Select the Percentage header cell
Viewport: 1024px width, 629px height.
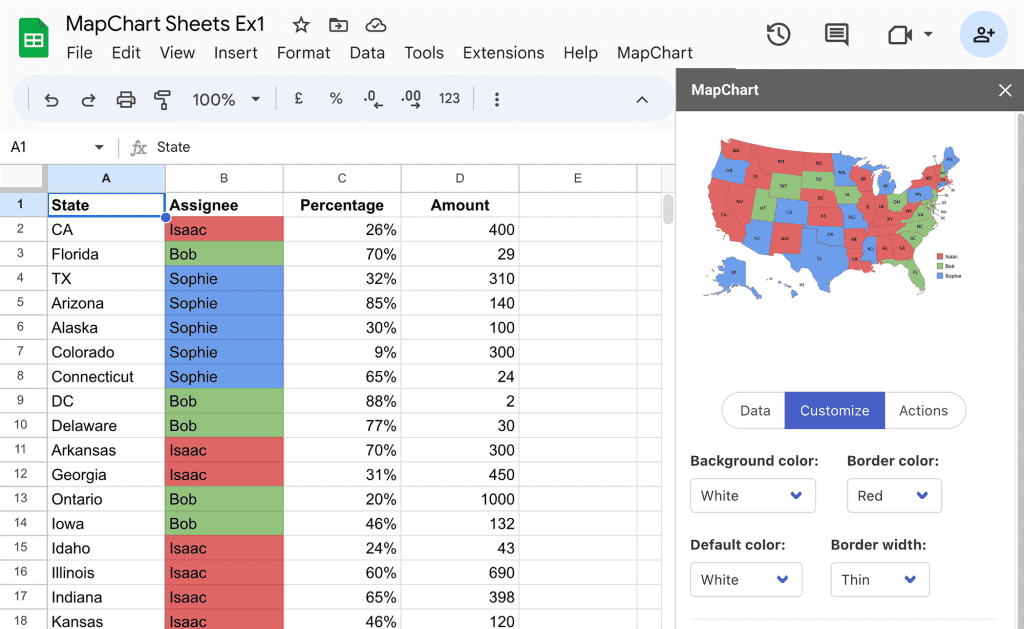pos(342,205)
